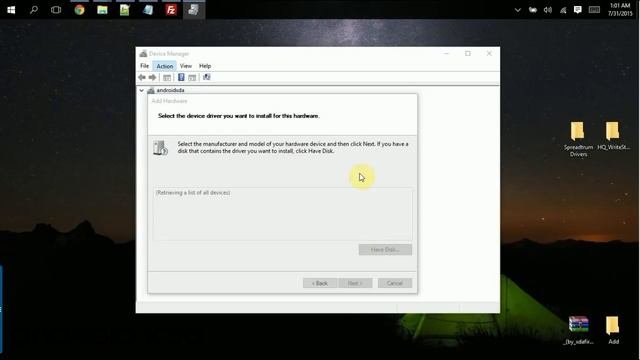Open battery status tray icon

tap(533, 10)
